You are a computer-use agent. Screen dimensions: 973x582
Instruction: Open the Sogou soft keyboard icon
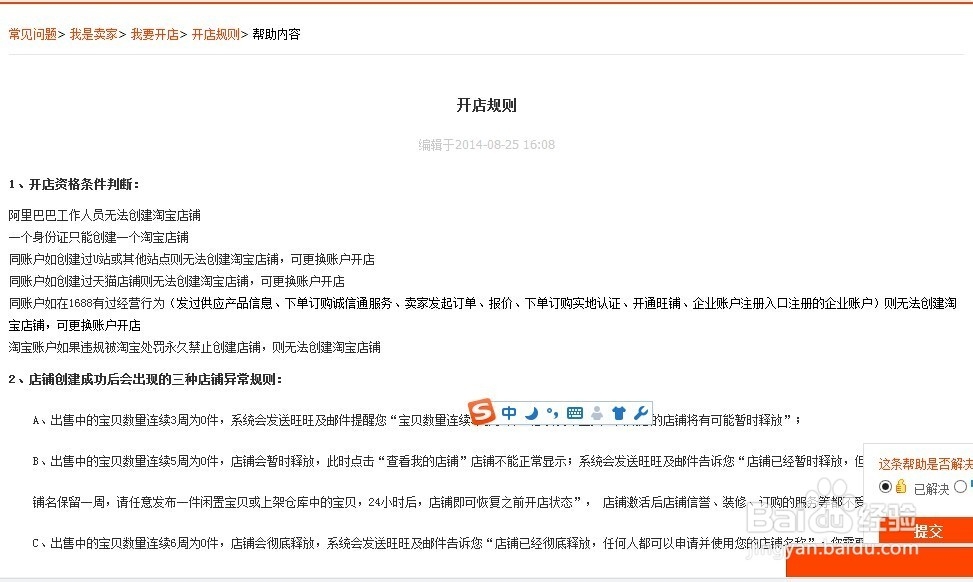tap(575, 413)
